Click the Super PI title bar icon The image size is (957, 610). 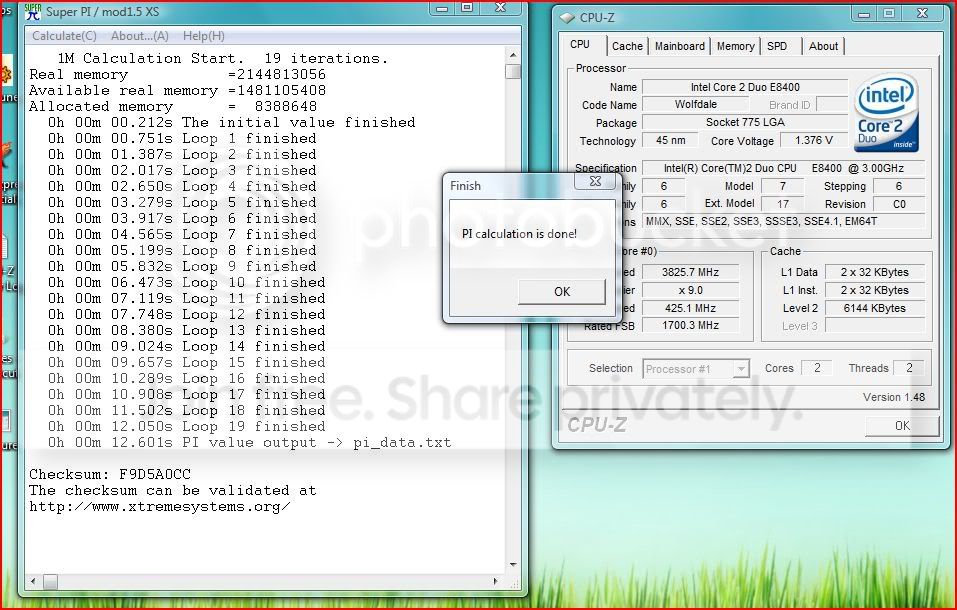[32, 12]
